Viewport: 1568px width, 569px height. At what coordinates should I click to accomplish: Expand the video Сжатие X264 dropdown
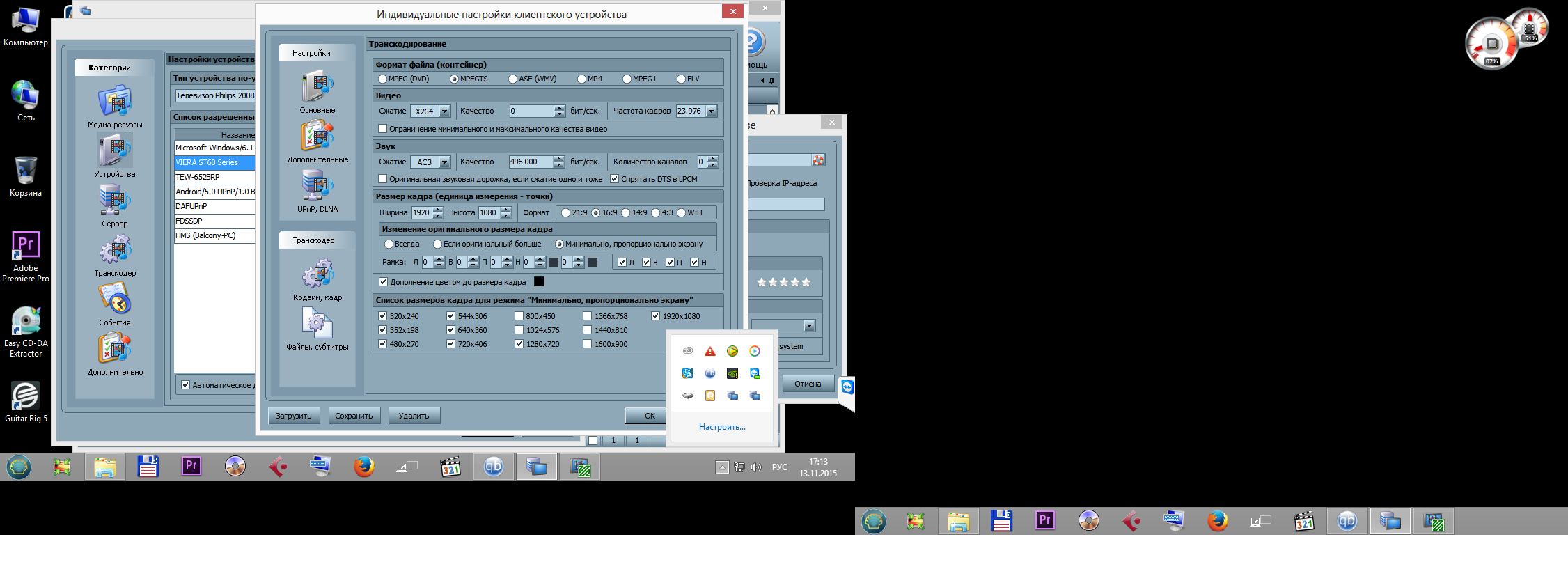click(445, 111)
